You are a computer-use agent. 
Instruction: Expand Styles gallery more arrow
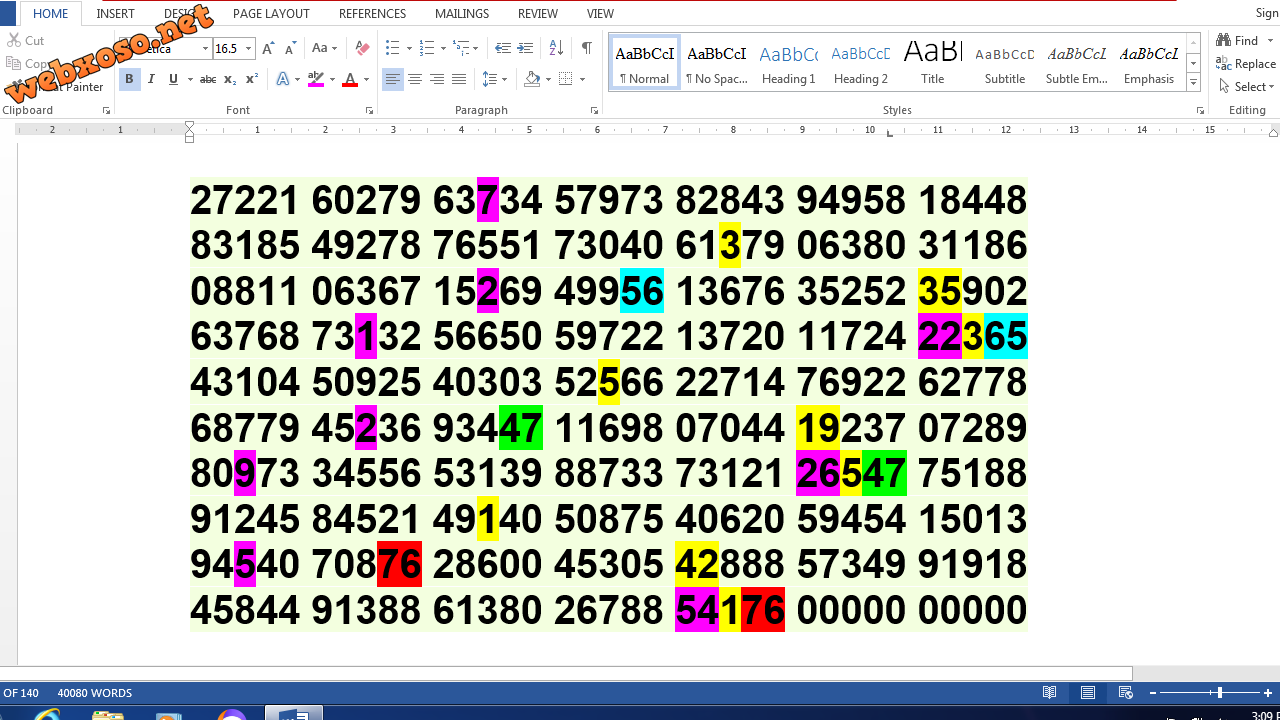pyautogui.click(x=1193, y=84)
